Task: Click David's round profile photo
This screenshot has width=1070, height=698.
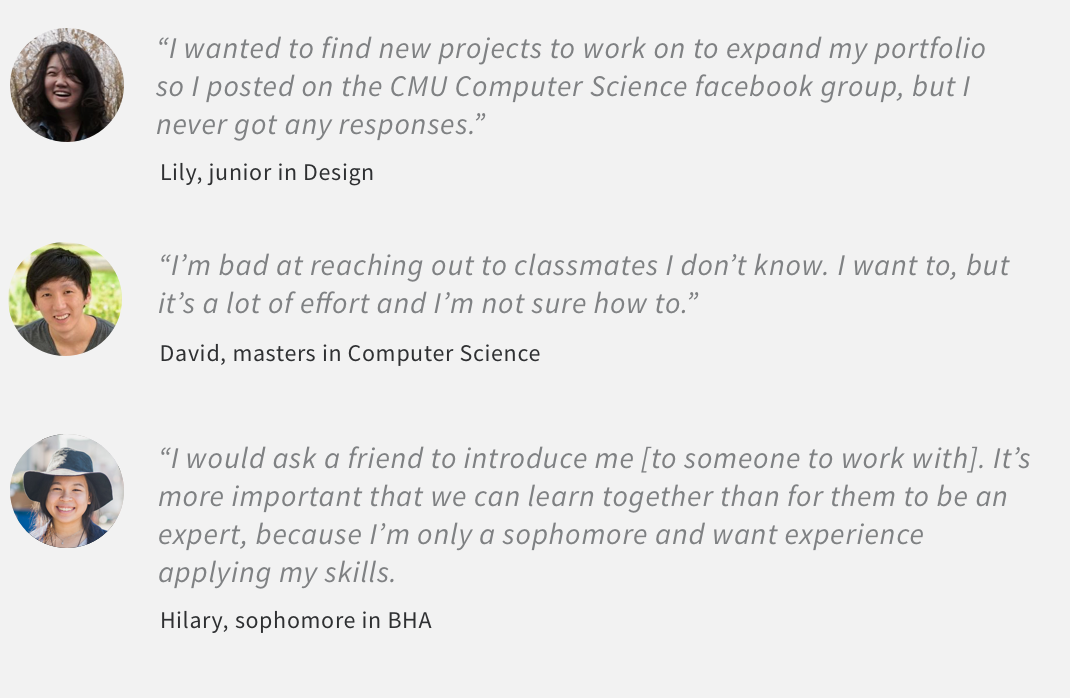Action: pyautogui.click(x=65, y=298)
